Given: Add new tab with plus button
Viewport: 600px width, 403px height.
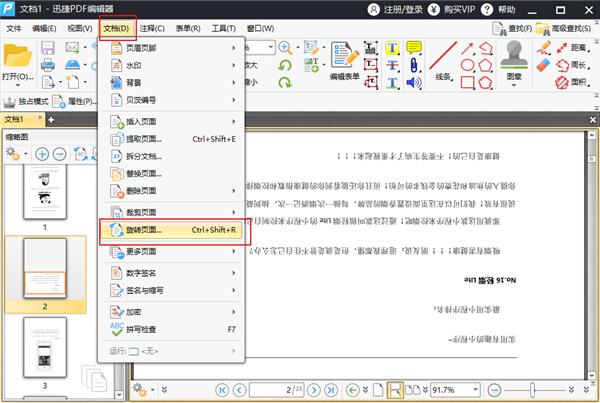Looking at the screenshot, I should 51,120.
